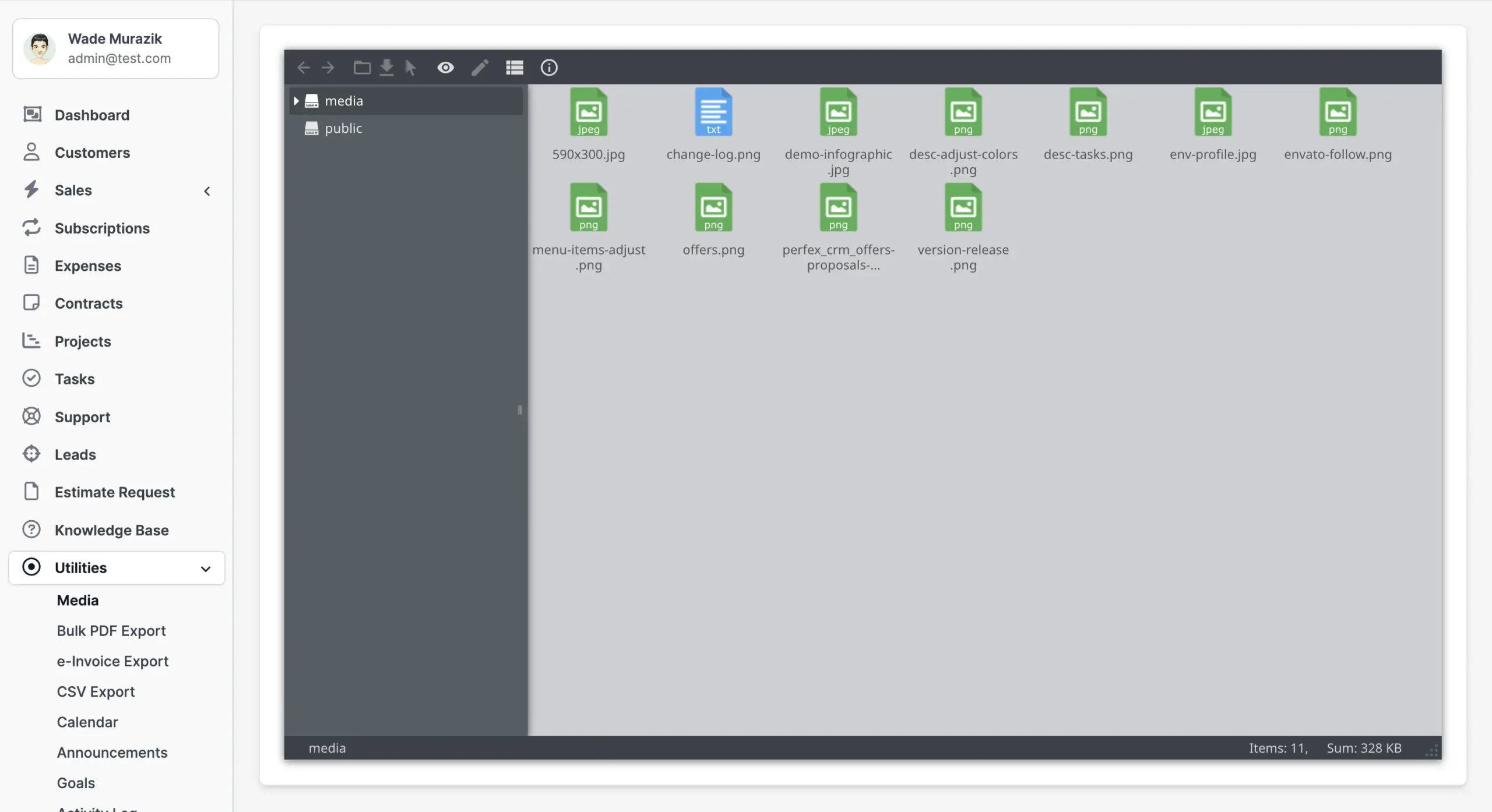1492x812 pixels.
Task: Collapse the Sales section with the chevron
Action: (207, 190)
